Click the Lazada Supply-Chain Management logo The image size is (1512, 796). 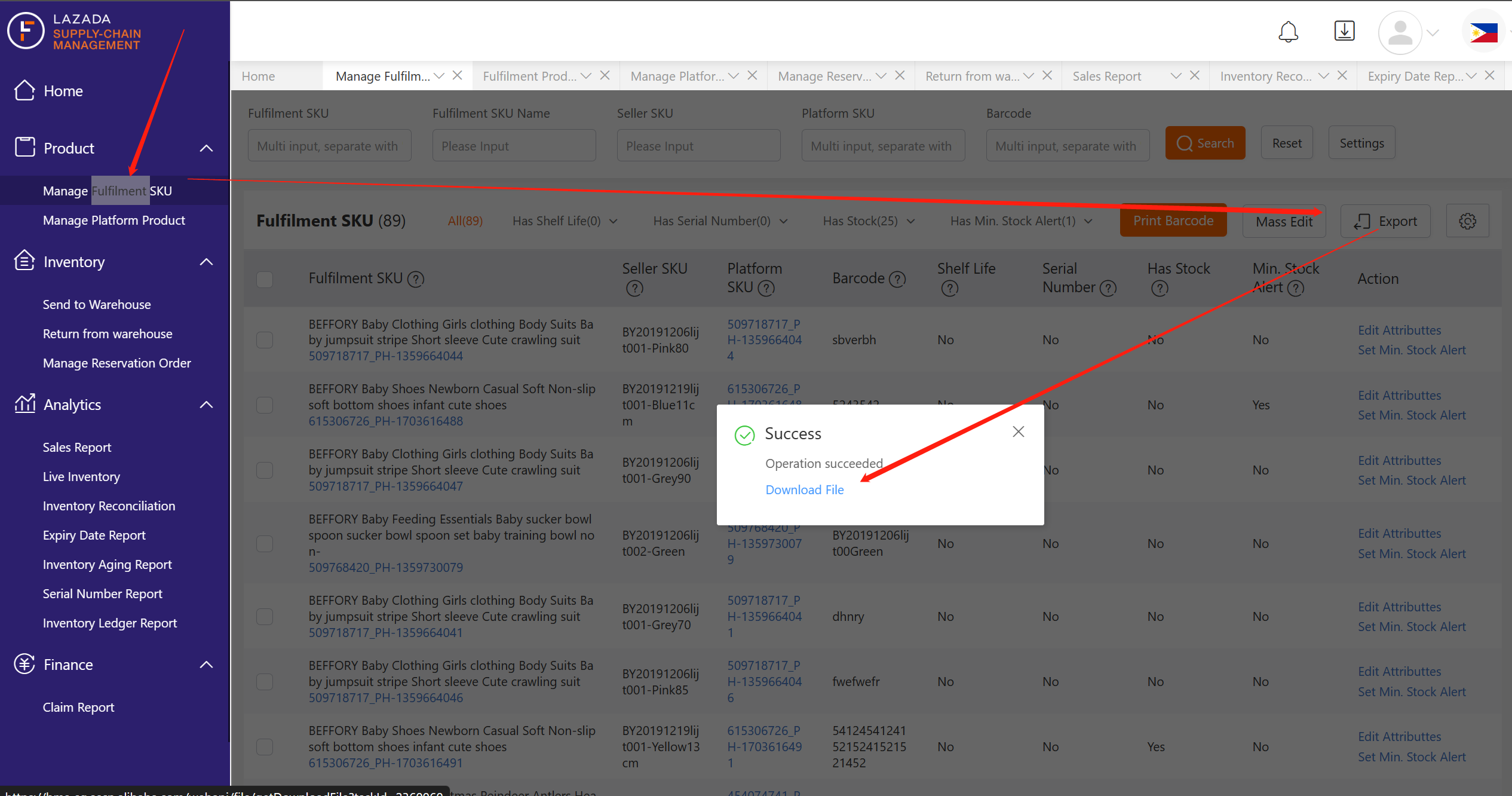click(75, 31)
